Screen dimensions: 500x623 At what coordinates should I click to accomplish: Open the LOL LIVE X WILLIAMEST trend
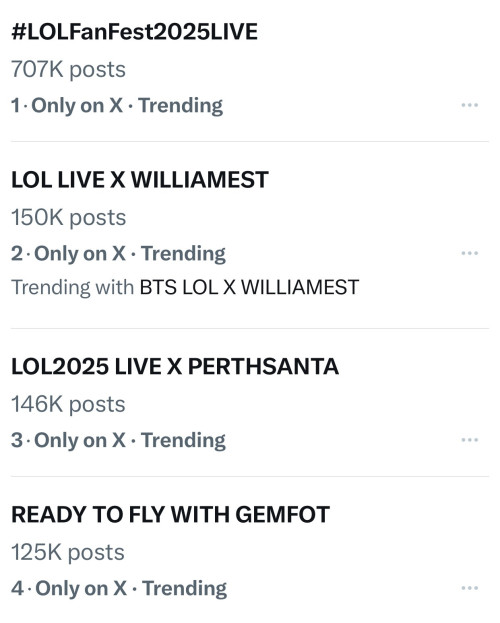point(140,180)
